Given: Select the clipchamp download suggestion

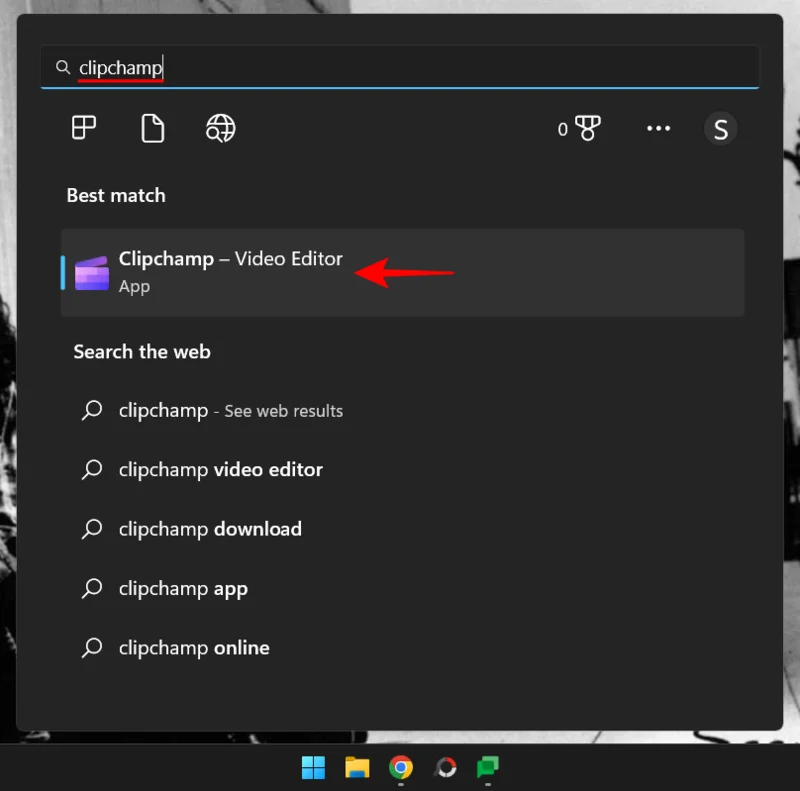Looking at the screenshot, I should pyautogui.click(x=210, y=529).
